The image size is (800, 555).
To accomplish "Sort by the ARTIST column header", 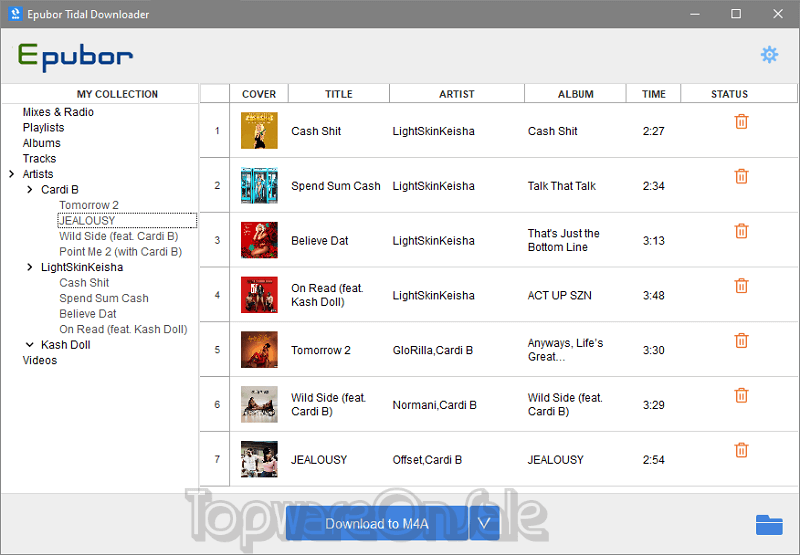I will click(457, 94).
